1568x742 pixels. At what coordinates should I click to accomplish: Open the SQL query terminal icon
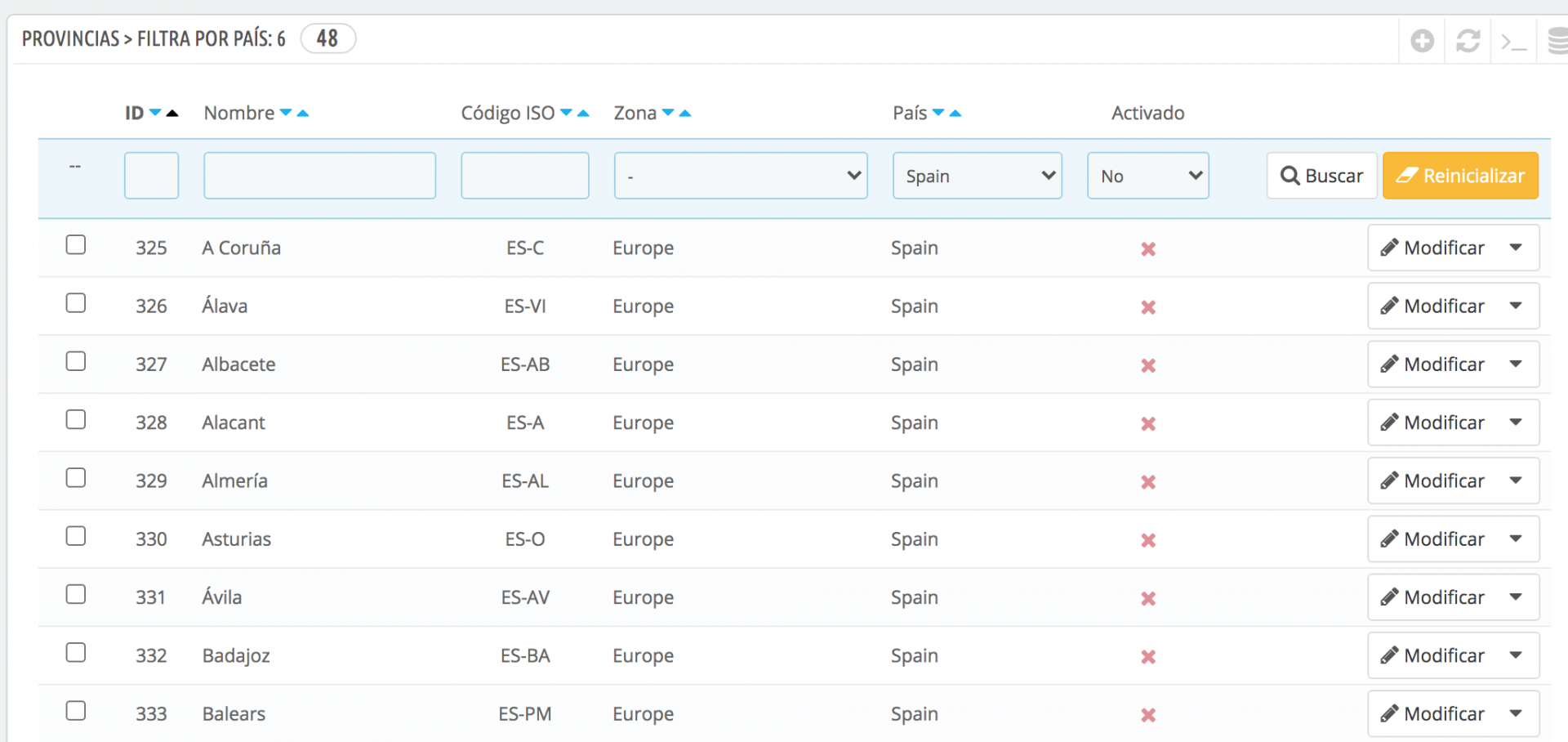[x=1513, y=41]
